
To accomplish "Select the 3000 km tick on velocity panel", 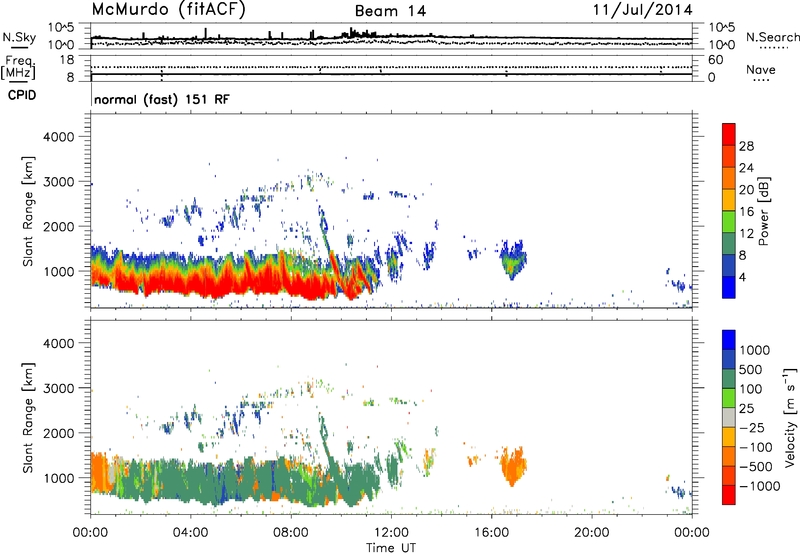I will (x=58, y=388).
